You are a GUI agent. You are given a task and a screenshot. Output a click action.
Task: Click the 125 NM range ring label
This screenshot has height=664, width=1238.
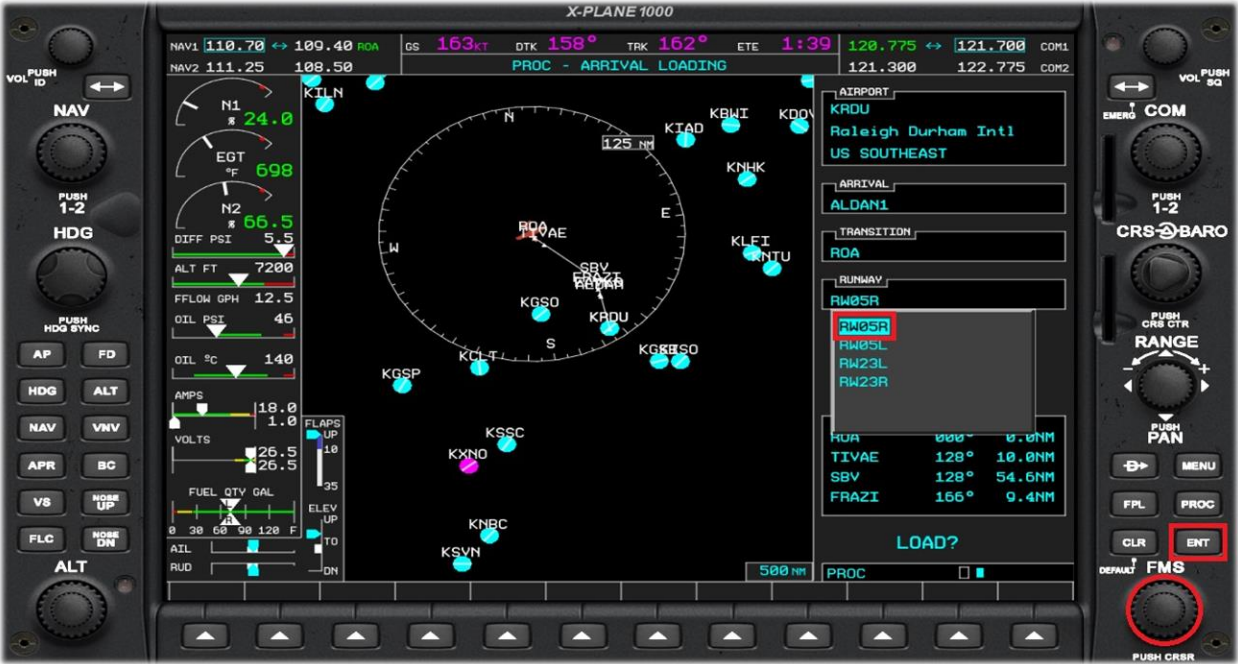pyautogui.click(x=628, y=144)
